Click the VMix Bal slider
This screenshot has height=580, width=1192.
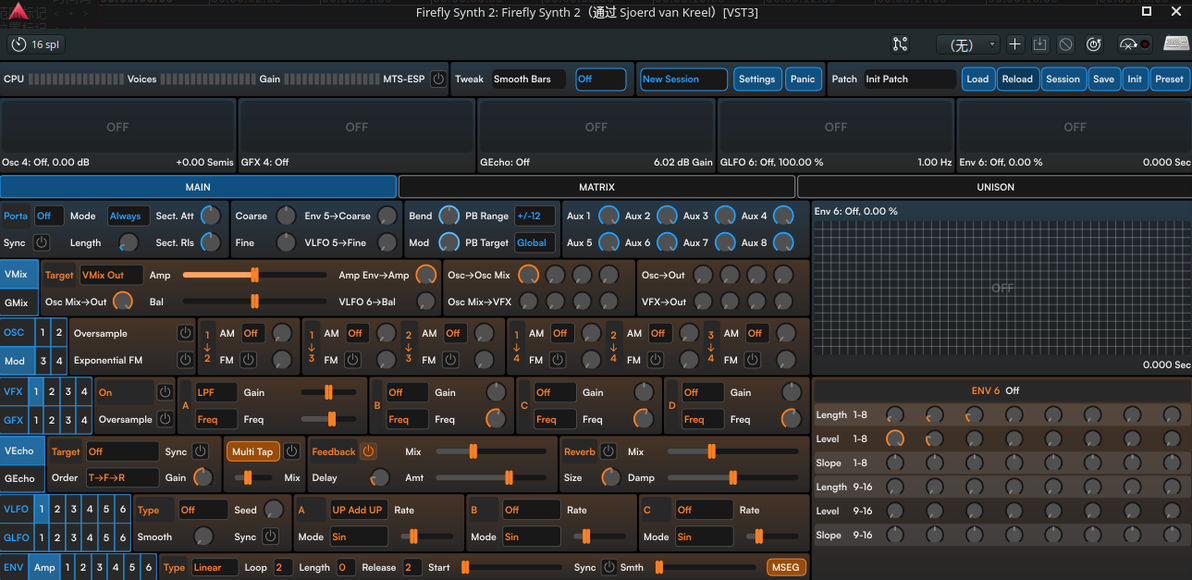(255, 302)
